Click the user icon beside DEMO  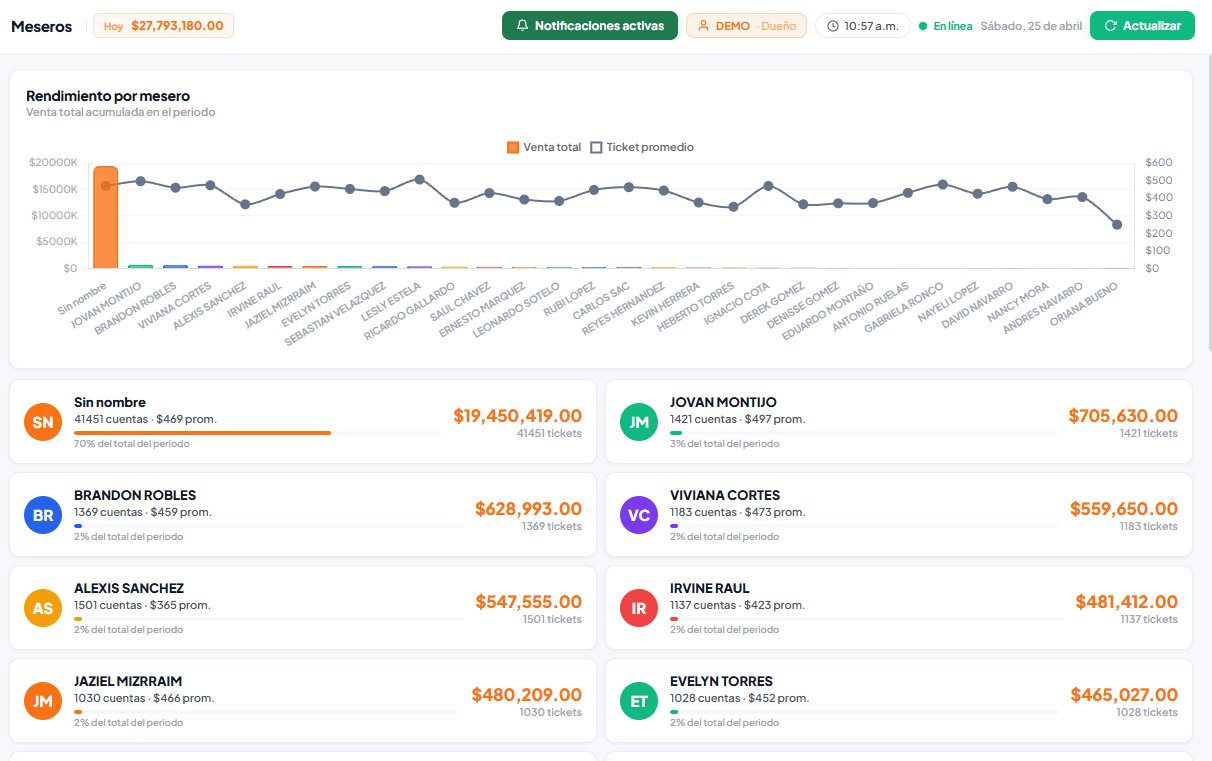(x=704, y=26)
